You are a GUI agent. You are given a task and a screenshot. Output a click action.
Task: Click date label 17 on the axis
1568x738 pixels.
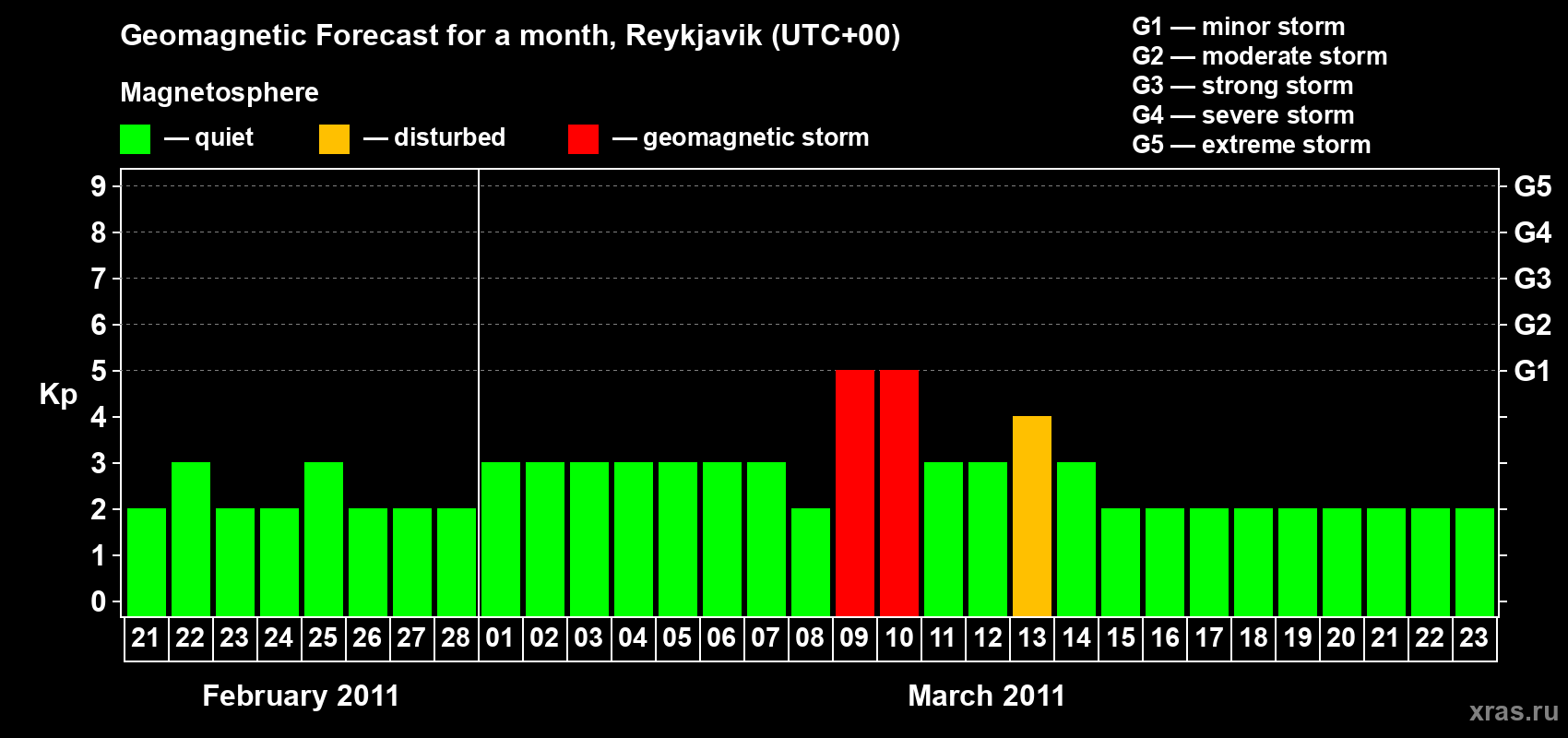1208,637
